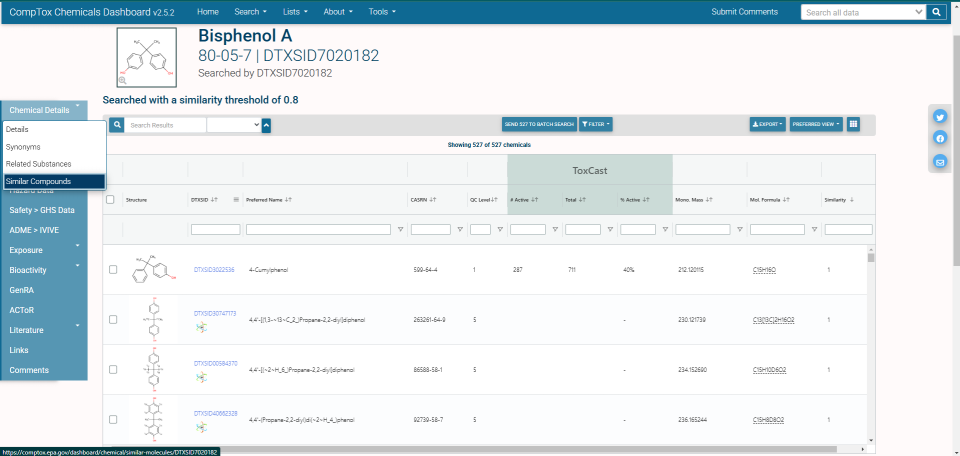Image resolution: width=960 pixels, height=456 pixels.
Task: Share the page via the Facebook icon
Action: click(x=940, y=139)
